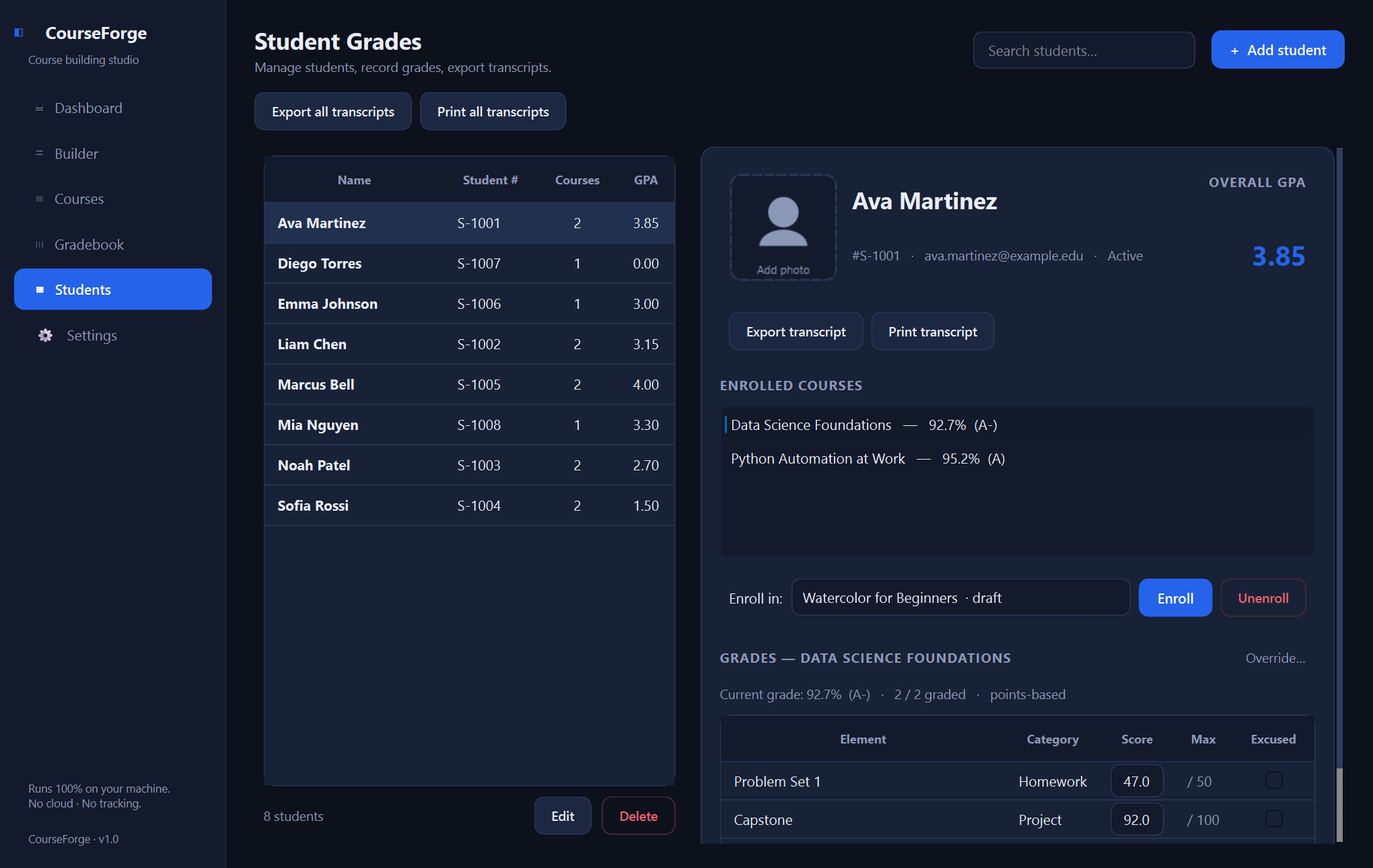The width and height of the screenshot is (1373, 868).
Task: Click the Capstone element name
Action: [x=763, y=820]
